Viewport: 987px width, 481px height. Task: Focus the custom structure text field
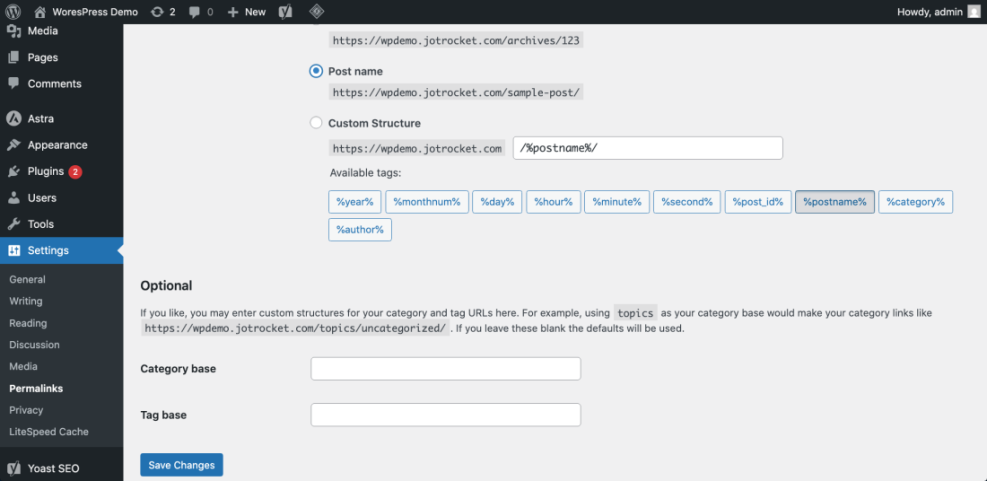click(648, 148)
